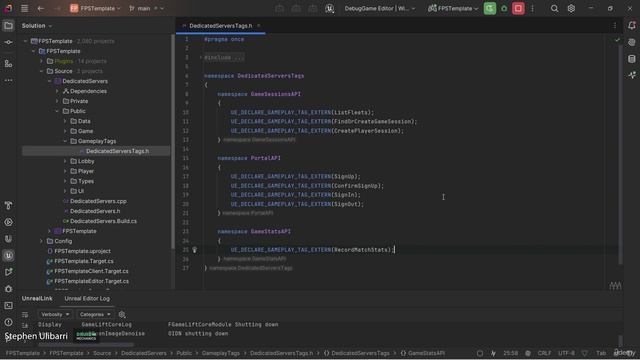
Task: Open the Debug bug icon in sidebar
Action: click(8, 289)
